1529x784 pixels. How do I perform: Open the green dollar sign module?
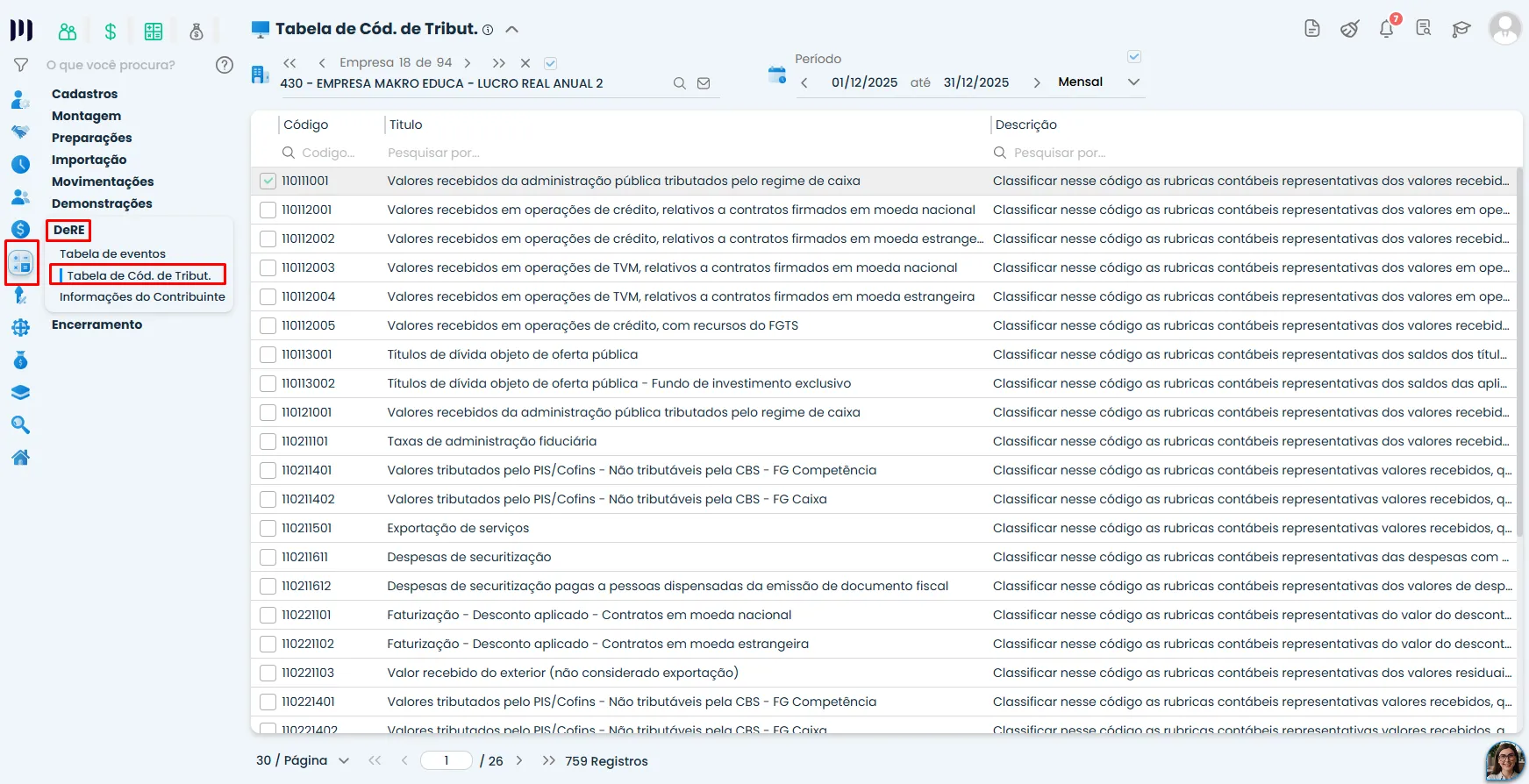111,32
